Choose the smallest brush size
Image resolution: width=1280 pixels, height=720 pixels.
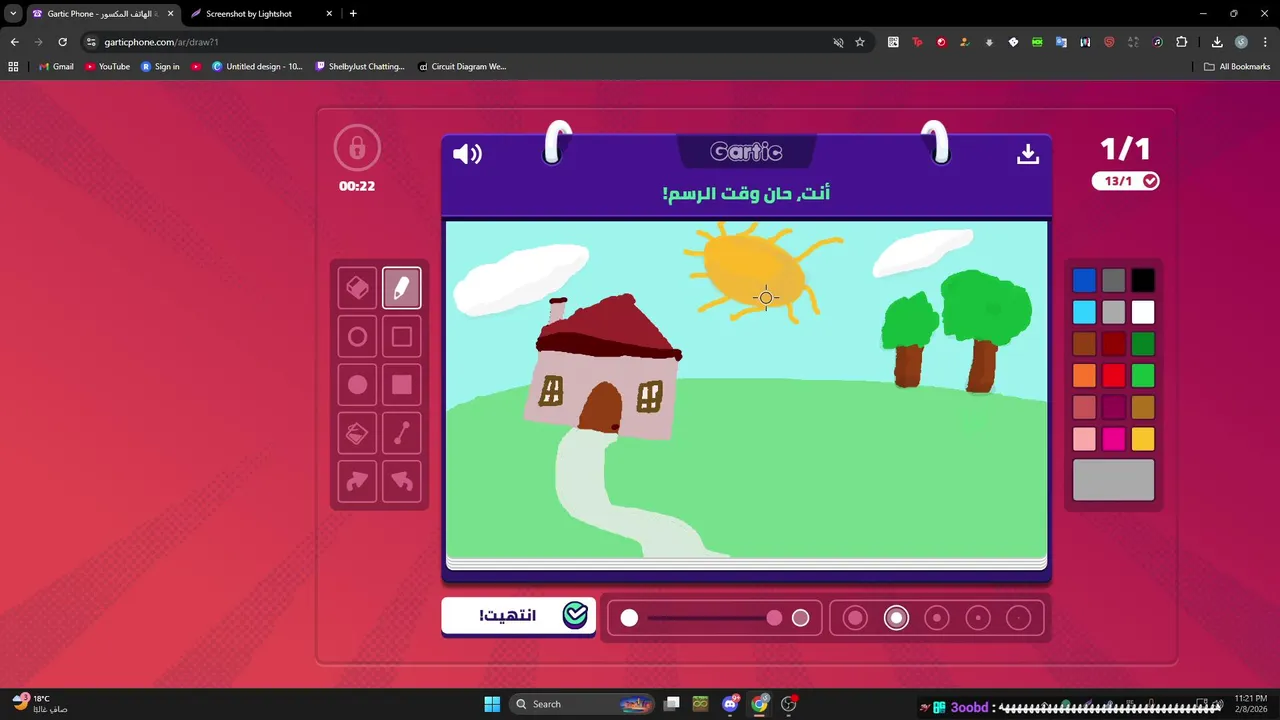[1018, 618]
